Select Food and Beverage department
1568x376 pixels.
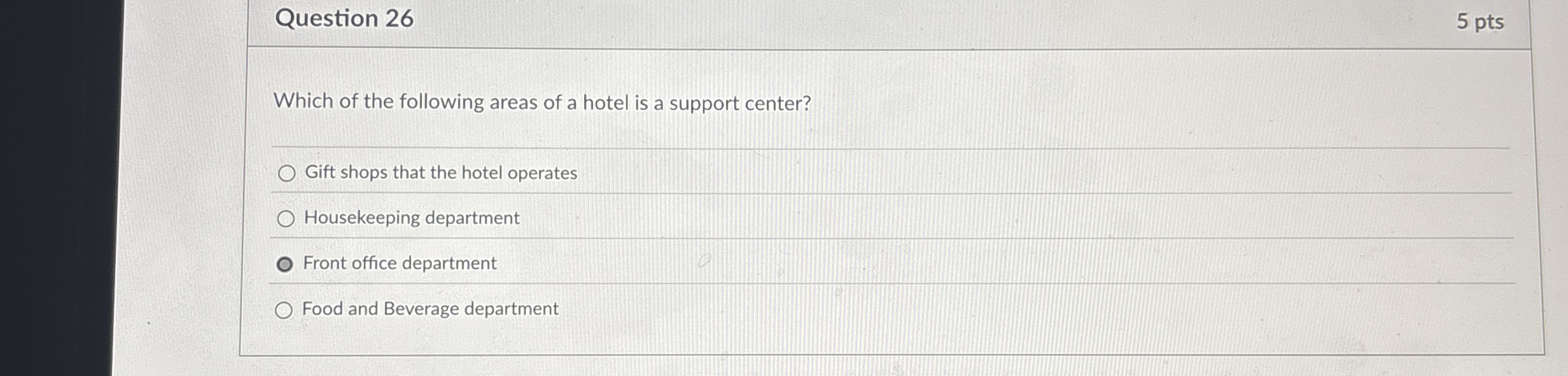point(285,309)
